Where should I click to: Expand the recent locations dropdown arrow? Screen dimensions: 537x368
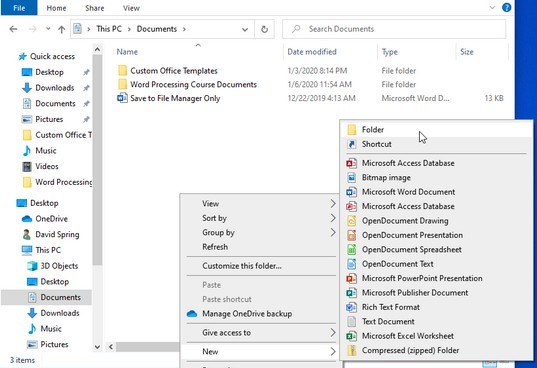point(48,29)
